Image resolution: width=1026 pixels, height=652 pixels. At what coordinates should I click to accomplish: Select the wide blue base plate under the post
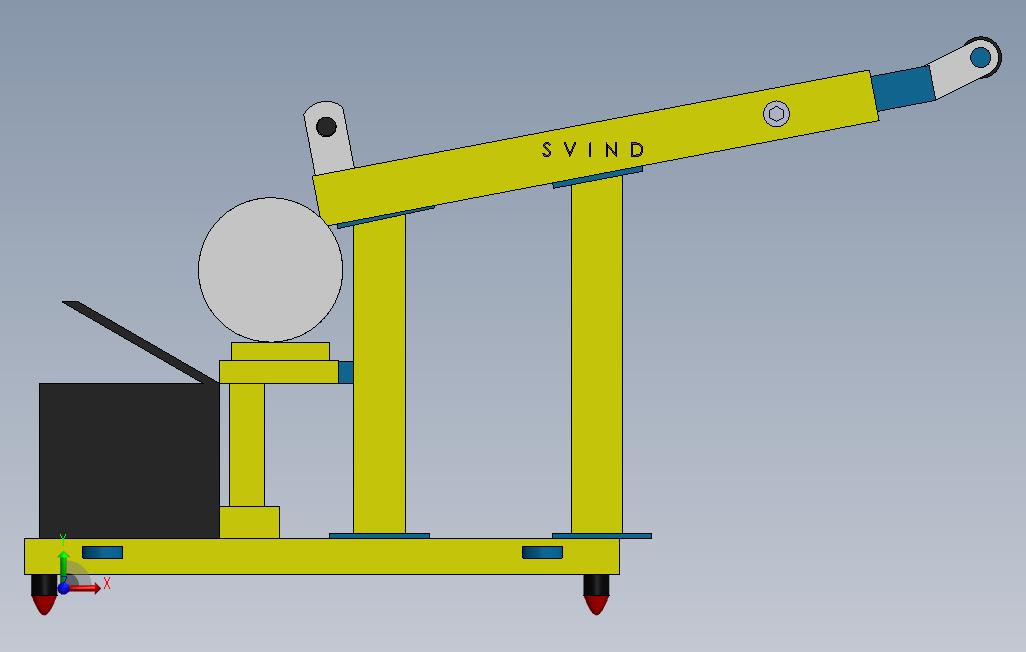602,535
